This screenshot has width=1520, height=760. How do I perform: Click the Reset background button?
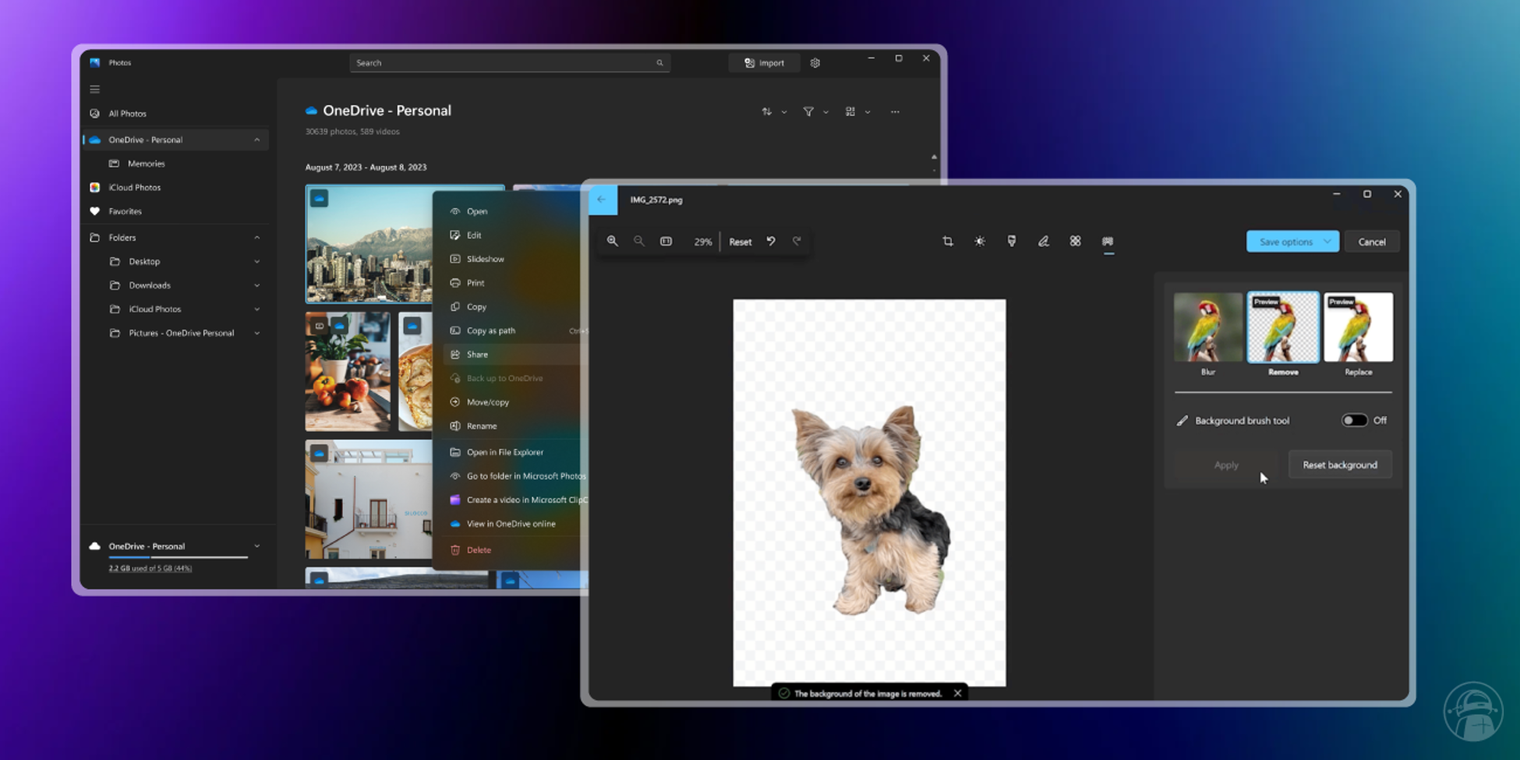click(x=1340, y=464)
